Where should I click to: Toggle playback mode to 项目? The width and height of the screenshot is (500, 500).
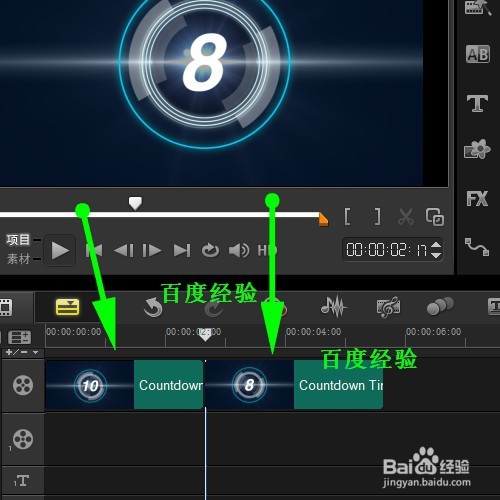(18, 240)
